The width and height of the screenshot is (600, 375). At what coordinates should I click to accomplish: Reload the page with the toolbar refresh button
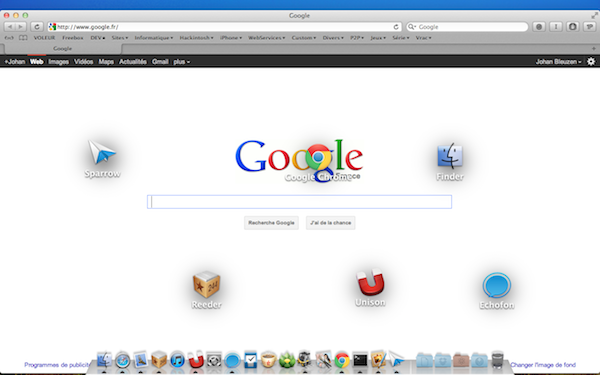pos(37,27)
